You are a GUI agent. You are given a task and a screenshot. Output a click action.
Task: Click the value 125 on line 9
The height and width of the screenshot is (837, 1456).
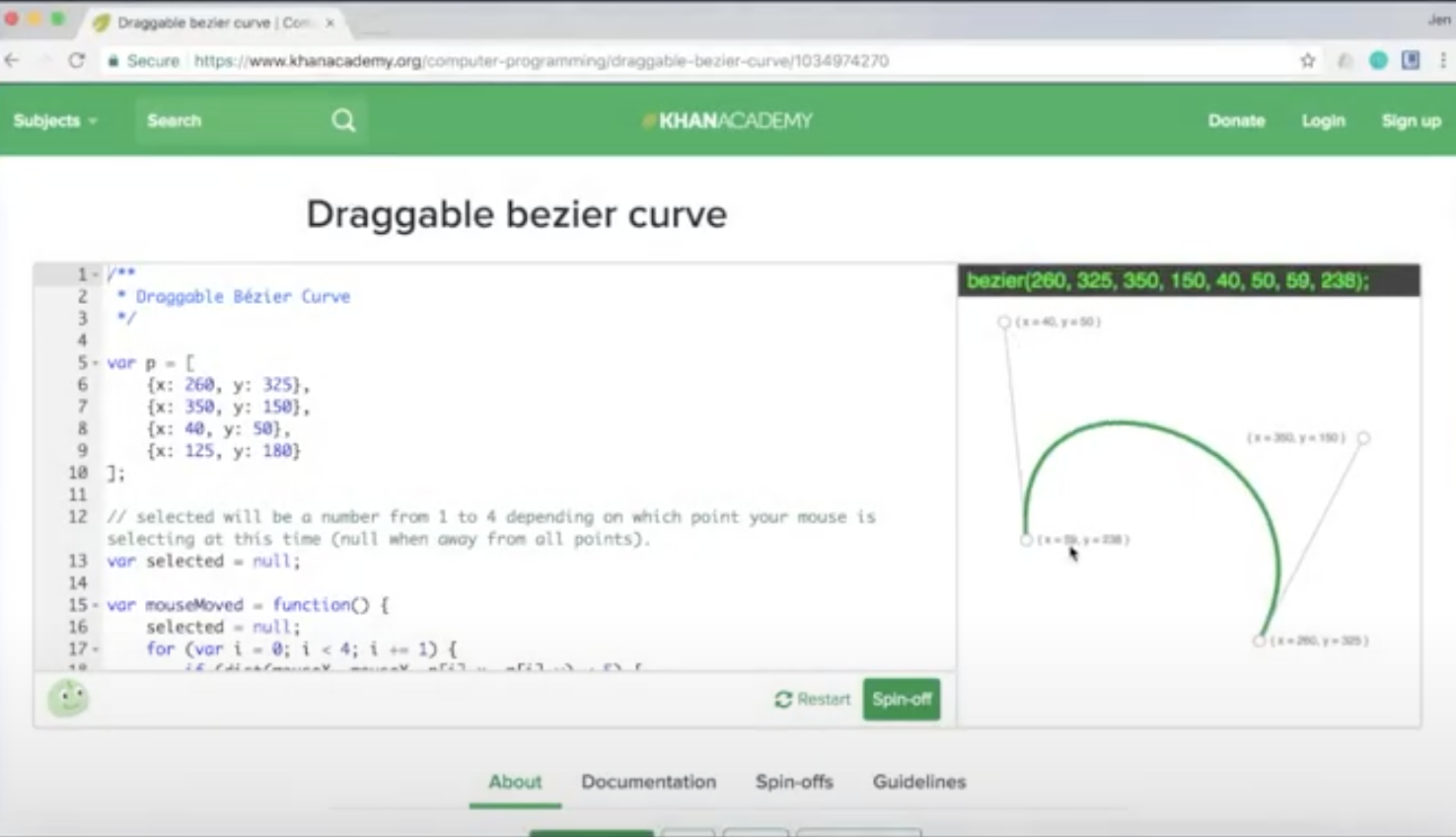(199, 450)
